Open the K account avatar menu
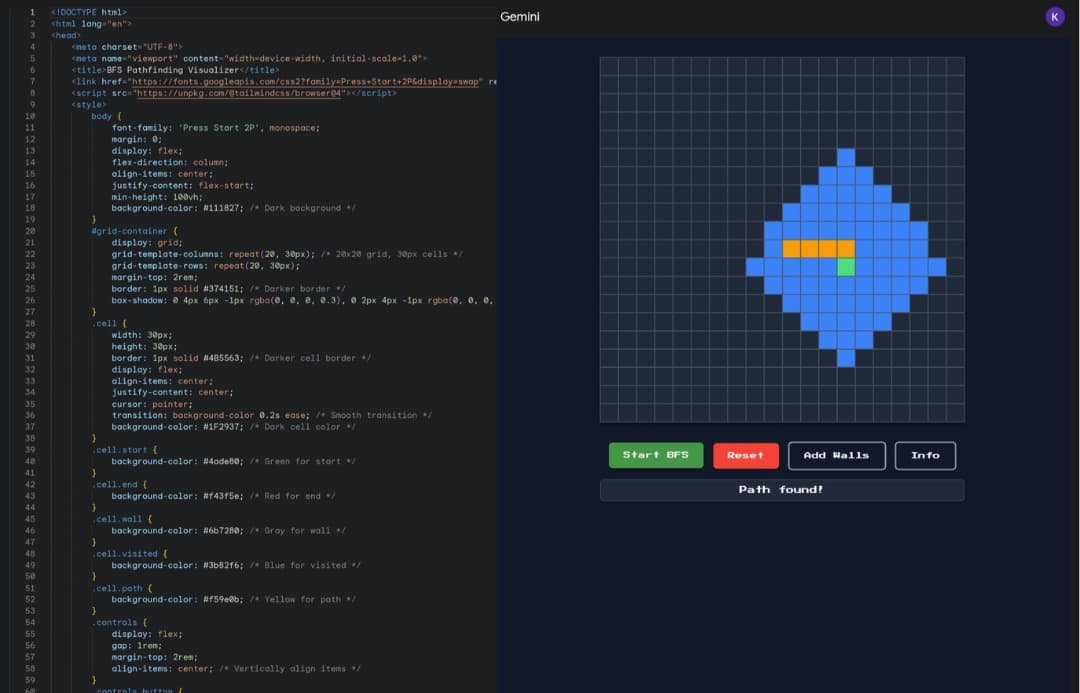The height and width of the screenshot is (693, 1080). coord(1055,17)
